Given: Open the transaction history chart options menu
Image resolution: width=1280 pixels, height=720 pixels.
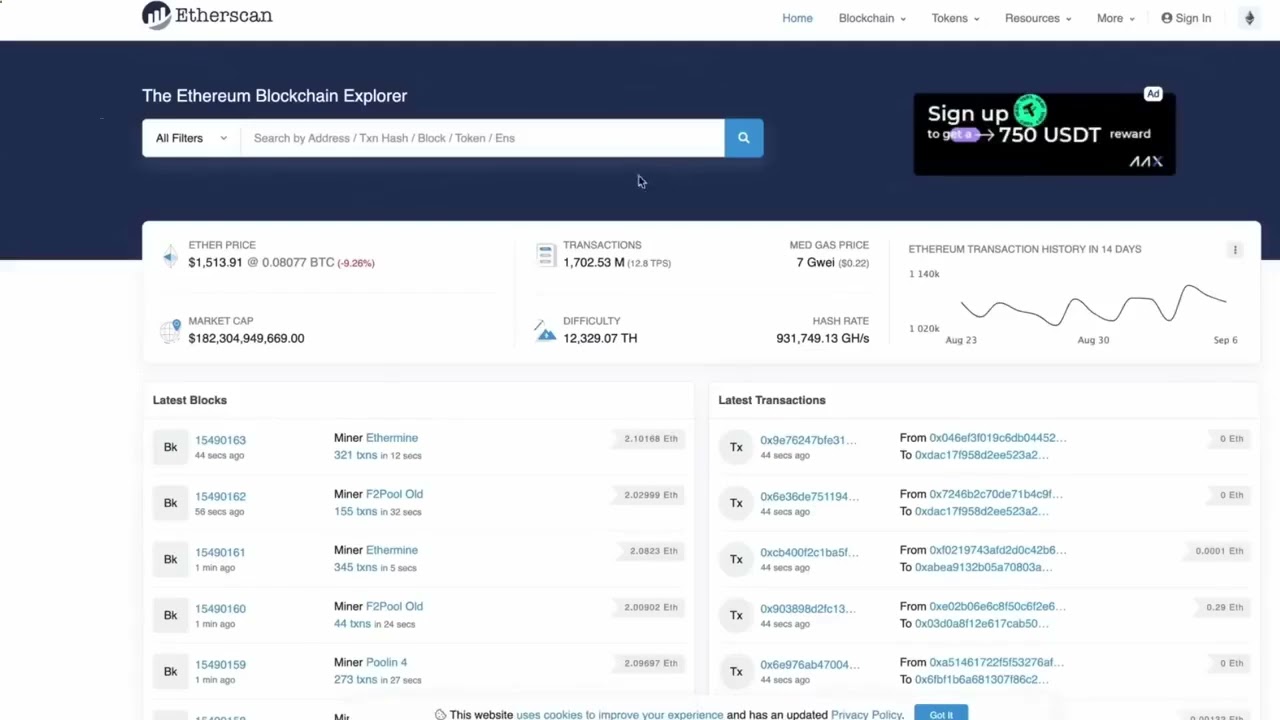Looking at the screenshot, I should [x=1235, y=249].
